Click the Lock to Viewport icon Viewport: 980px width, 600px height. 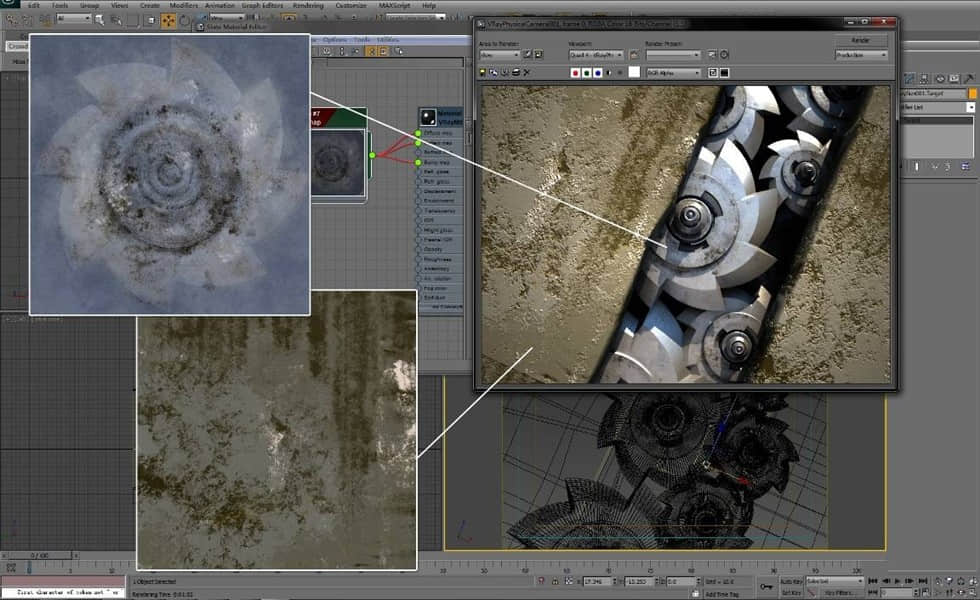633,55
